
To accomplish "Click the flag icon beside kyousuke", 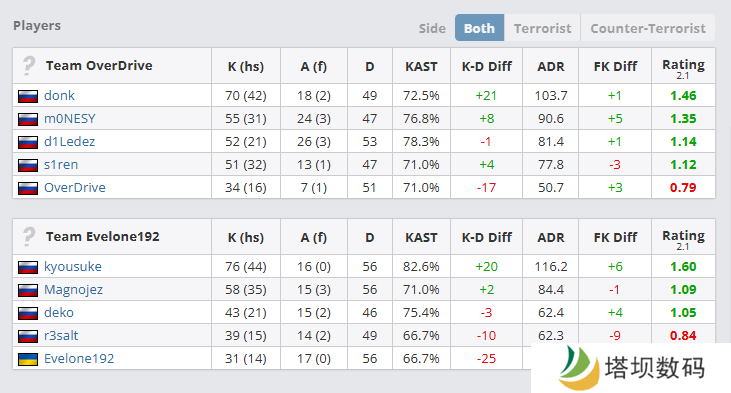I will point(28,267).
